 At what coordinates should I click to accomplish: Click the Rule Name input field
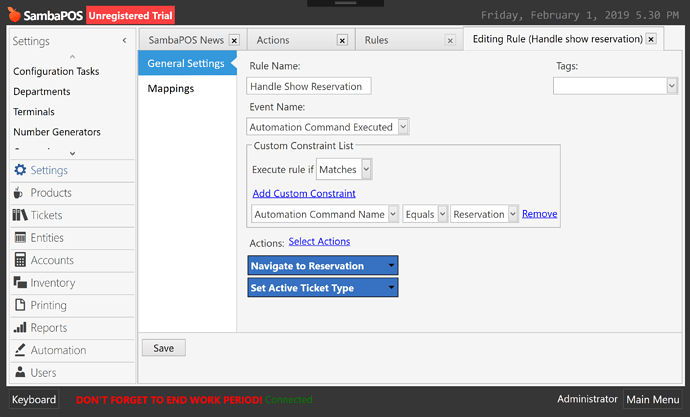(309, 86)
